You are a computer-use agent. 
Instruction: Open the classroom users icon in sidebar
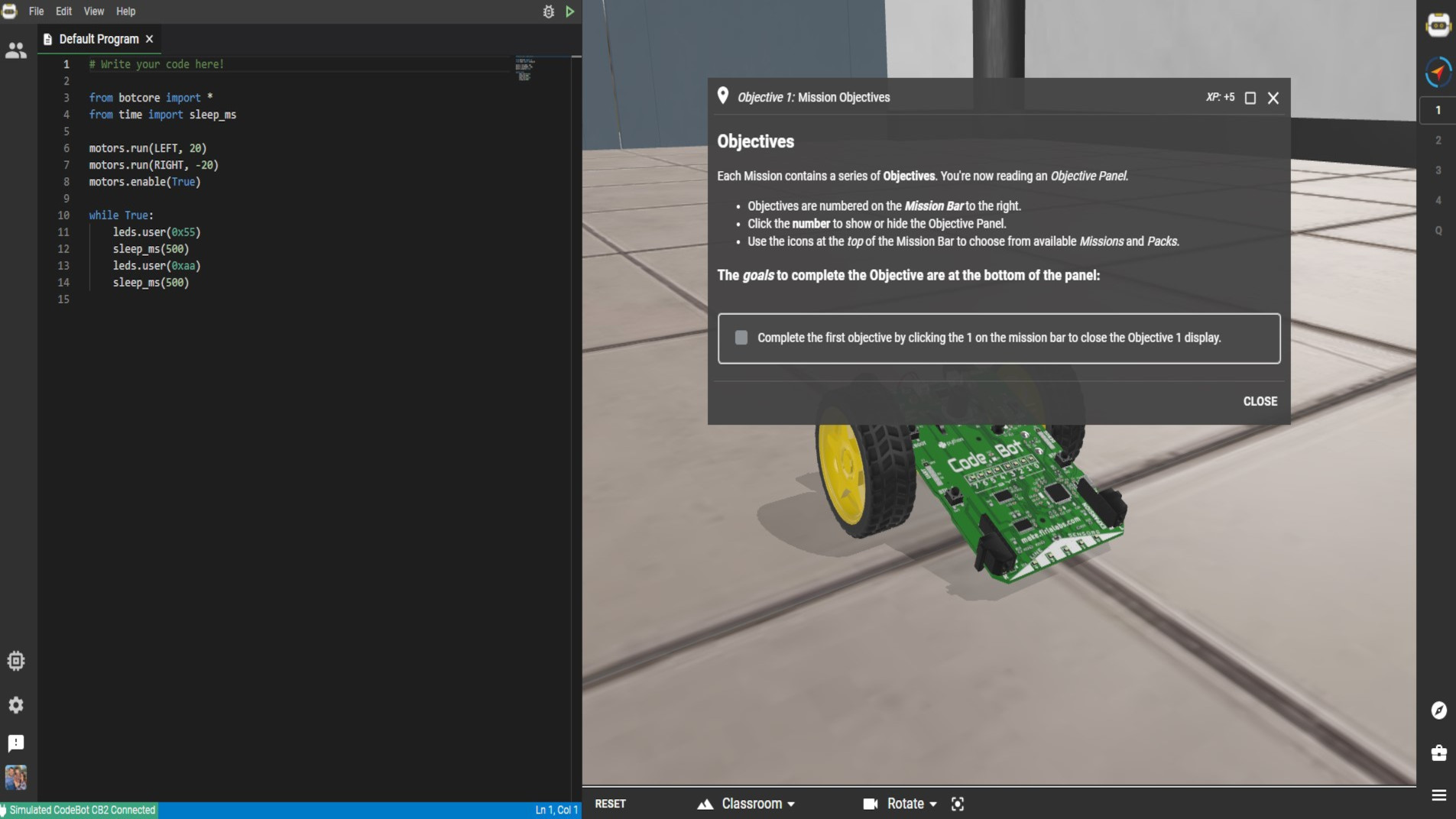point(16,50)
